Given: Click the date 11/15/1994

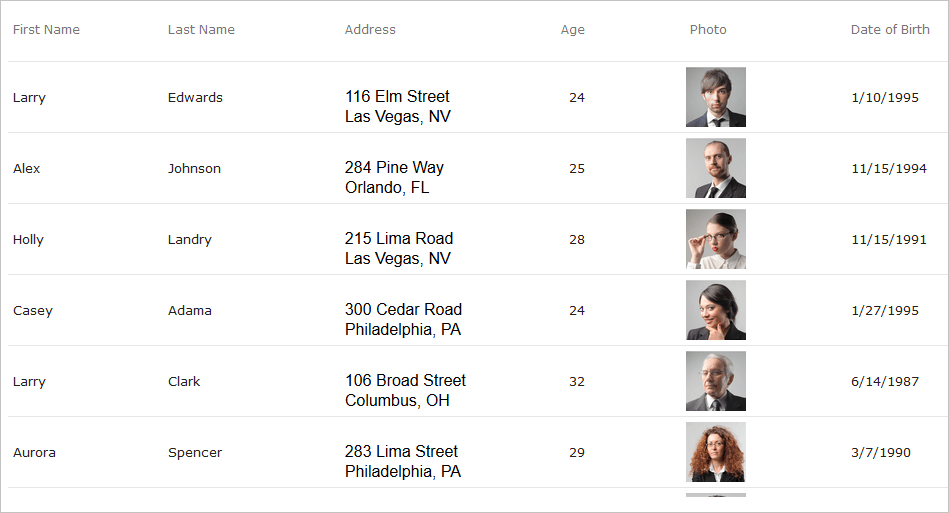Looking at the screenshot, I should pyautogui.click(x=888, y=169).
